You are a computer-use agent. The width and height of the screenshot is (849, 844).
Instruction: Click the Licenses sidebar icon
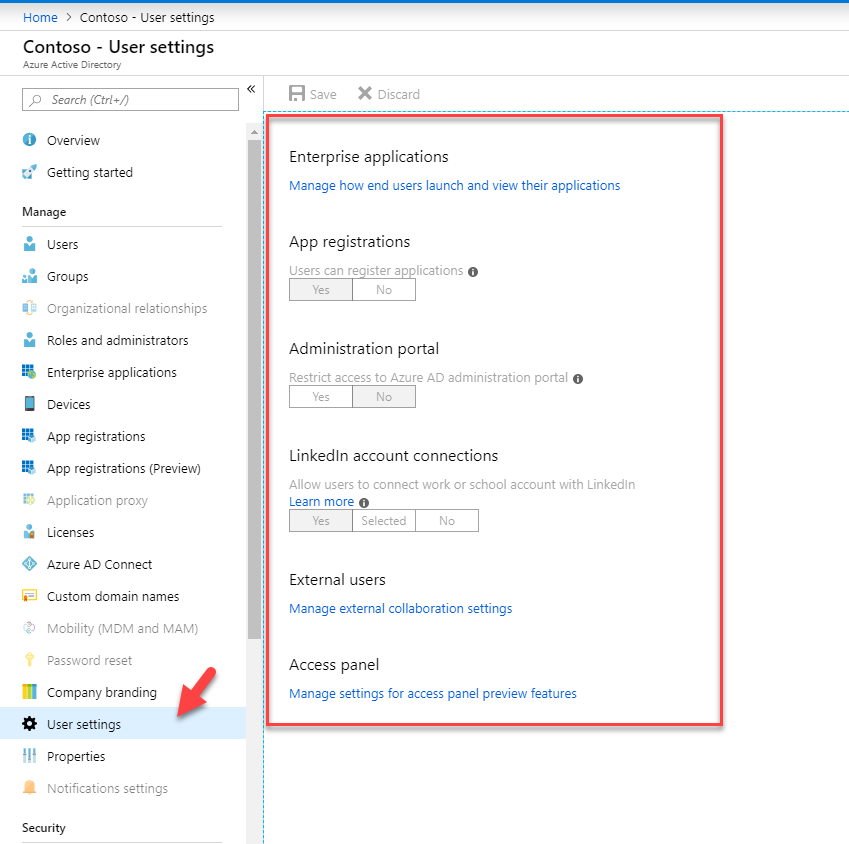(x=29, y=532)
